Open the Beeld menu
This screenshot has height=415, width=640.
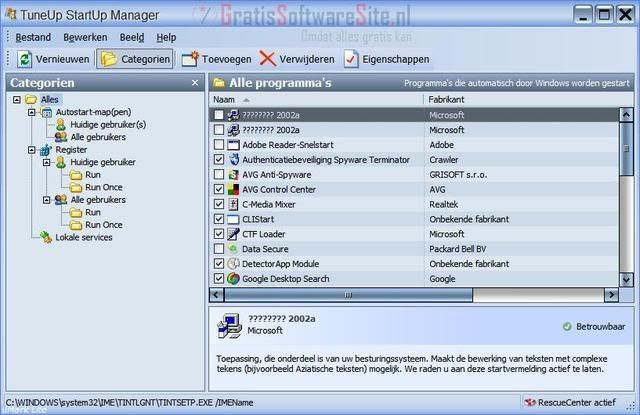pyautogui.click(x=132, y=38)
